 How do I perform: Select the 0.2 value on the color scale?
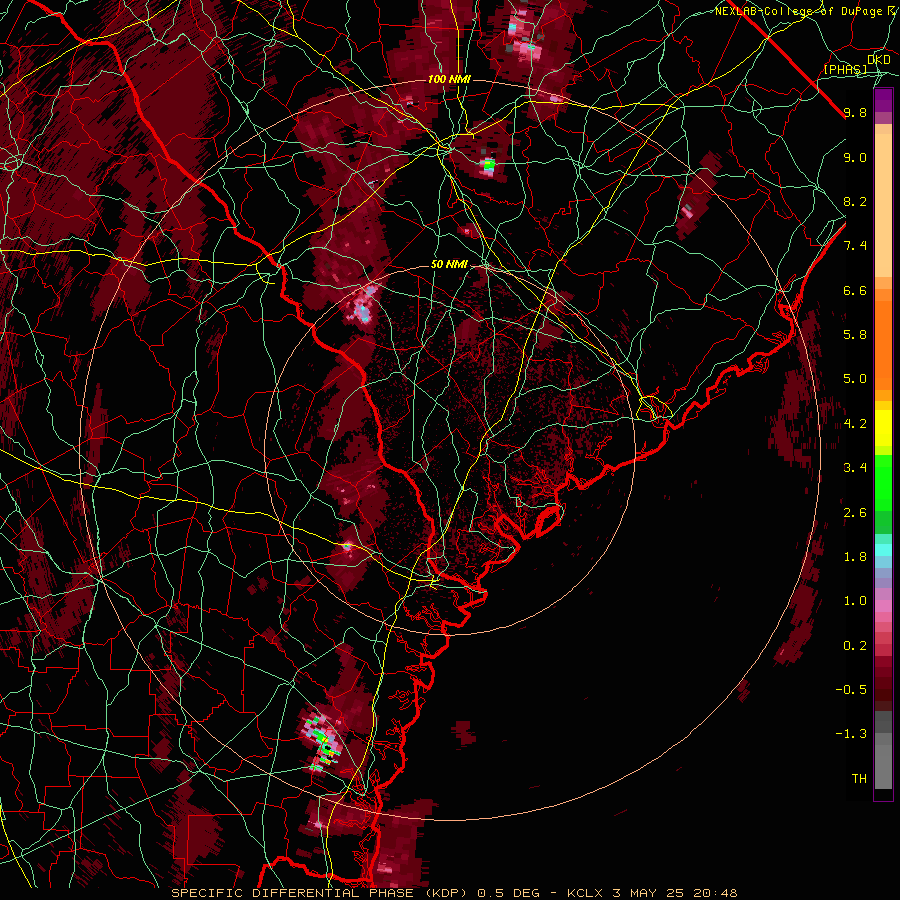(x=855, y=646)
